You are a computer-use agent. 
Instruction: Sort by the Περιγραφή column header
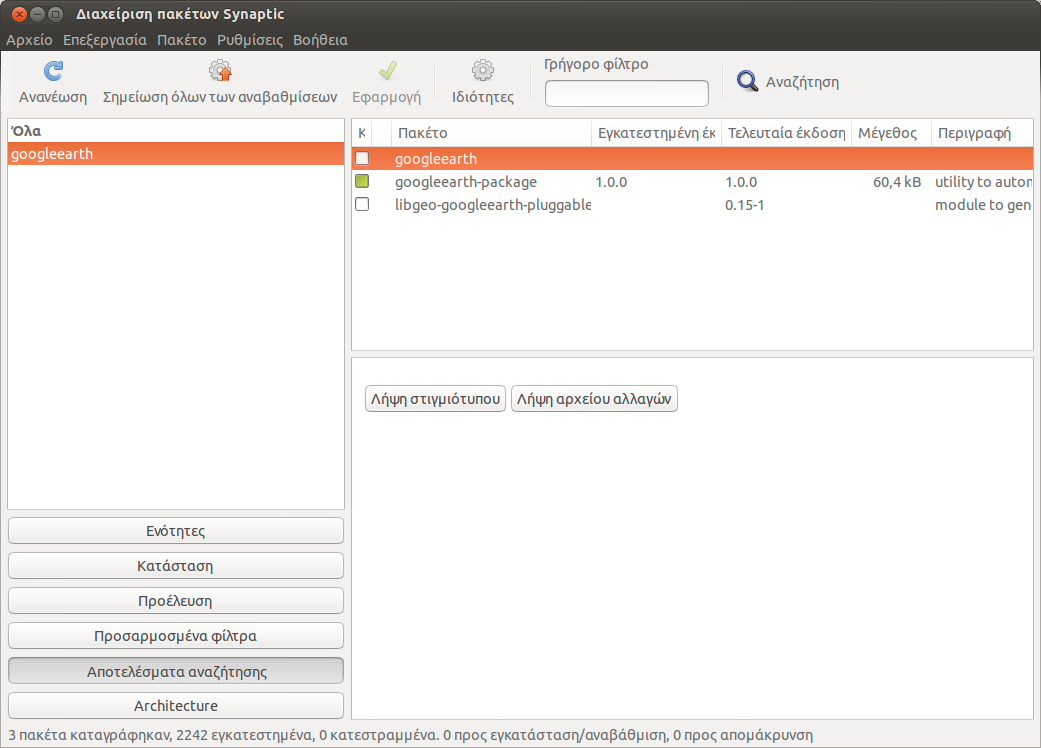[x=983, y=133]
